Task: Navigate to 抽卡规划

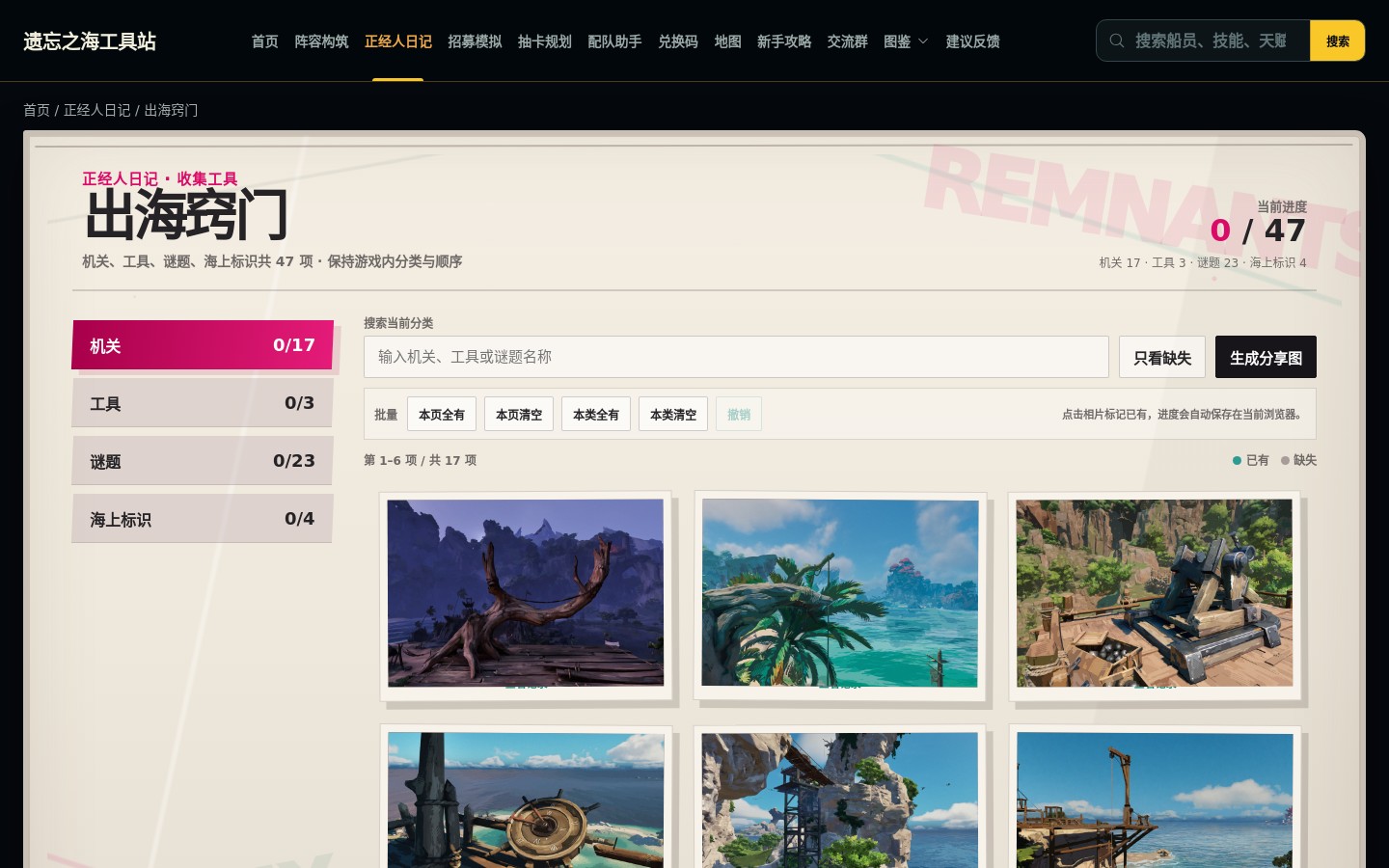Action: (545, 41)
